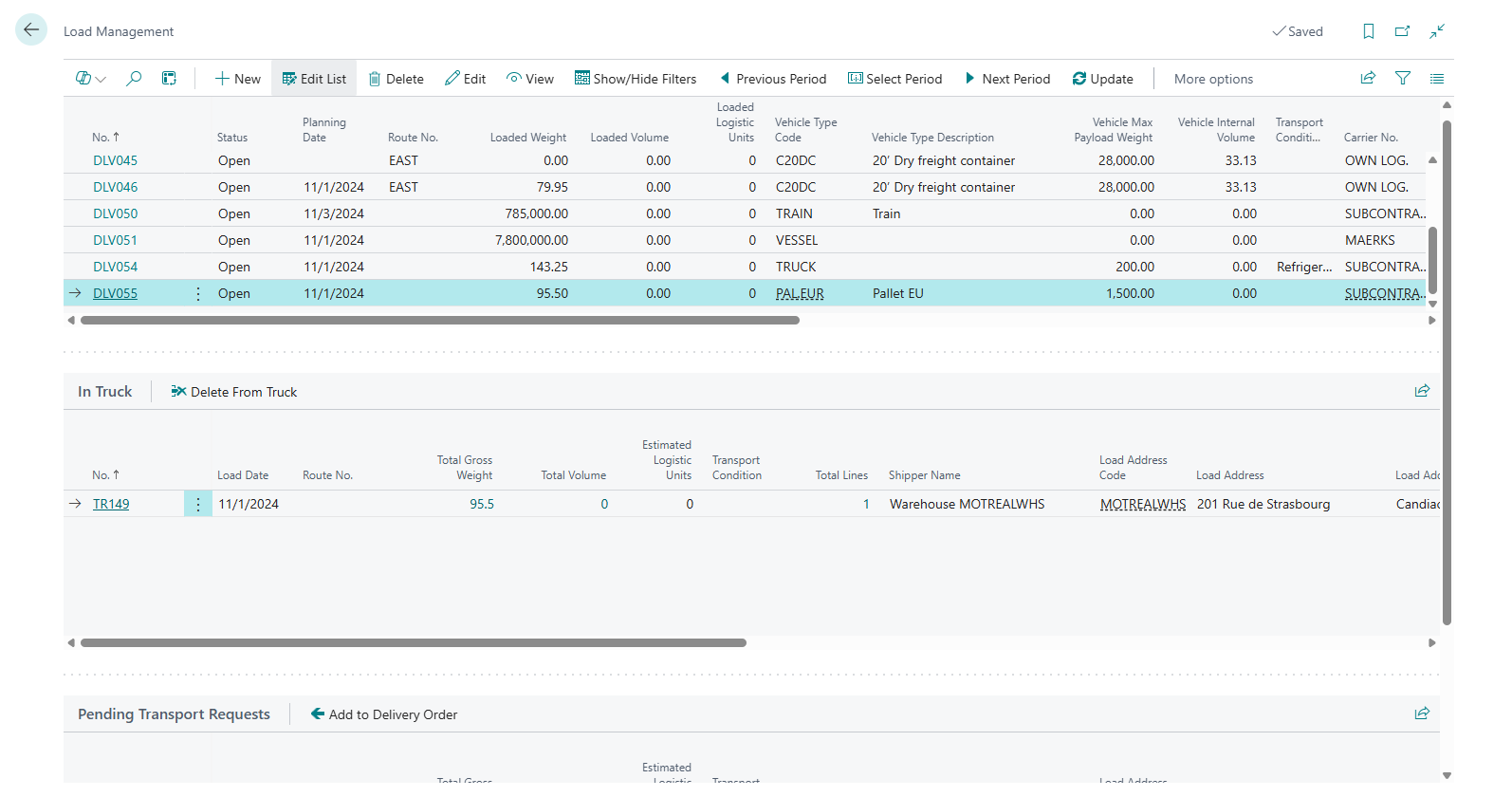Sort by Planning Date column header
1512x797 pixels.
point(323,130)
